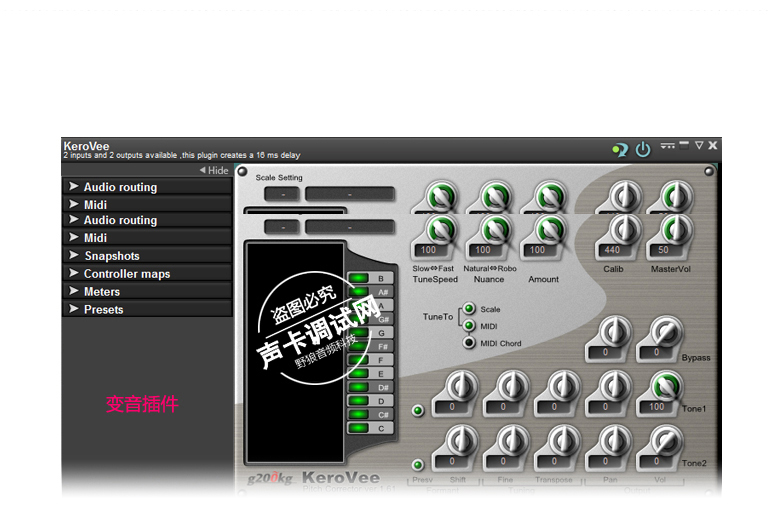This screenshot has height=528, width=768.
Task: Click the black pitch display area
Action: pyautogui.click(x=295, y=352)
